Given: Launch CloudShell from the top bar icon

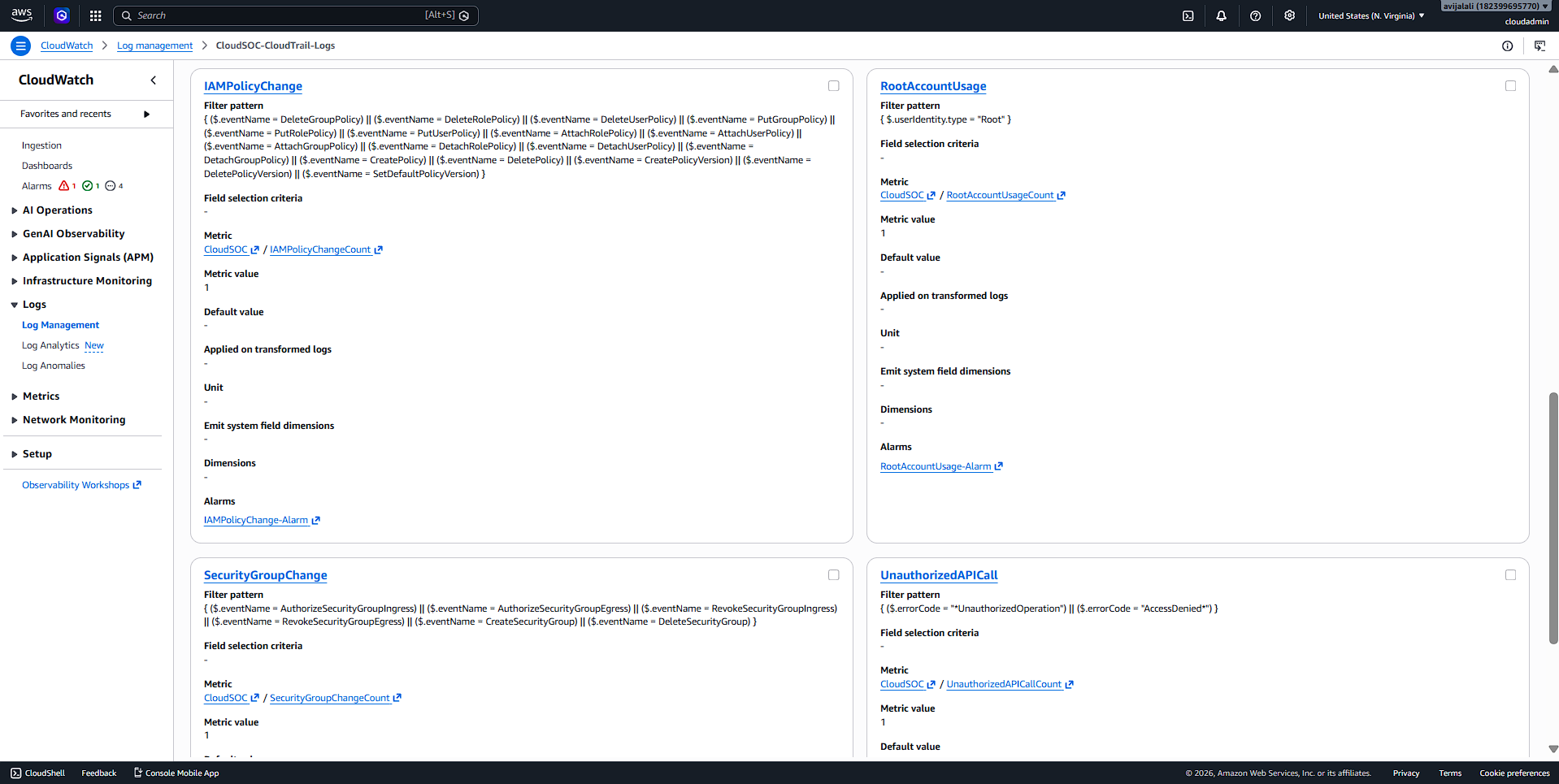Looking at the screenshot, I should (1188, 15).
